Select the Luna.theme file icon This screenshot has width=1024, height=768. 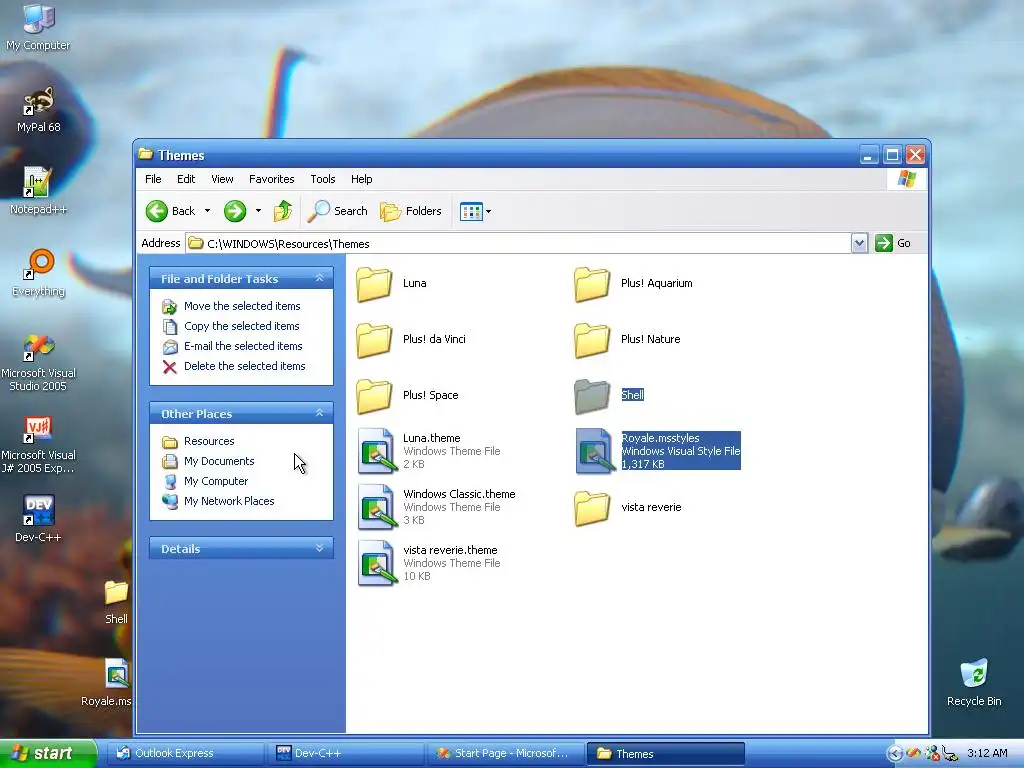coord(377,451)
